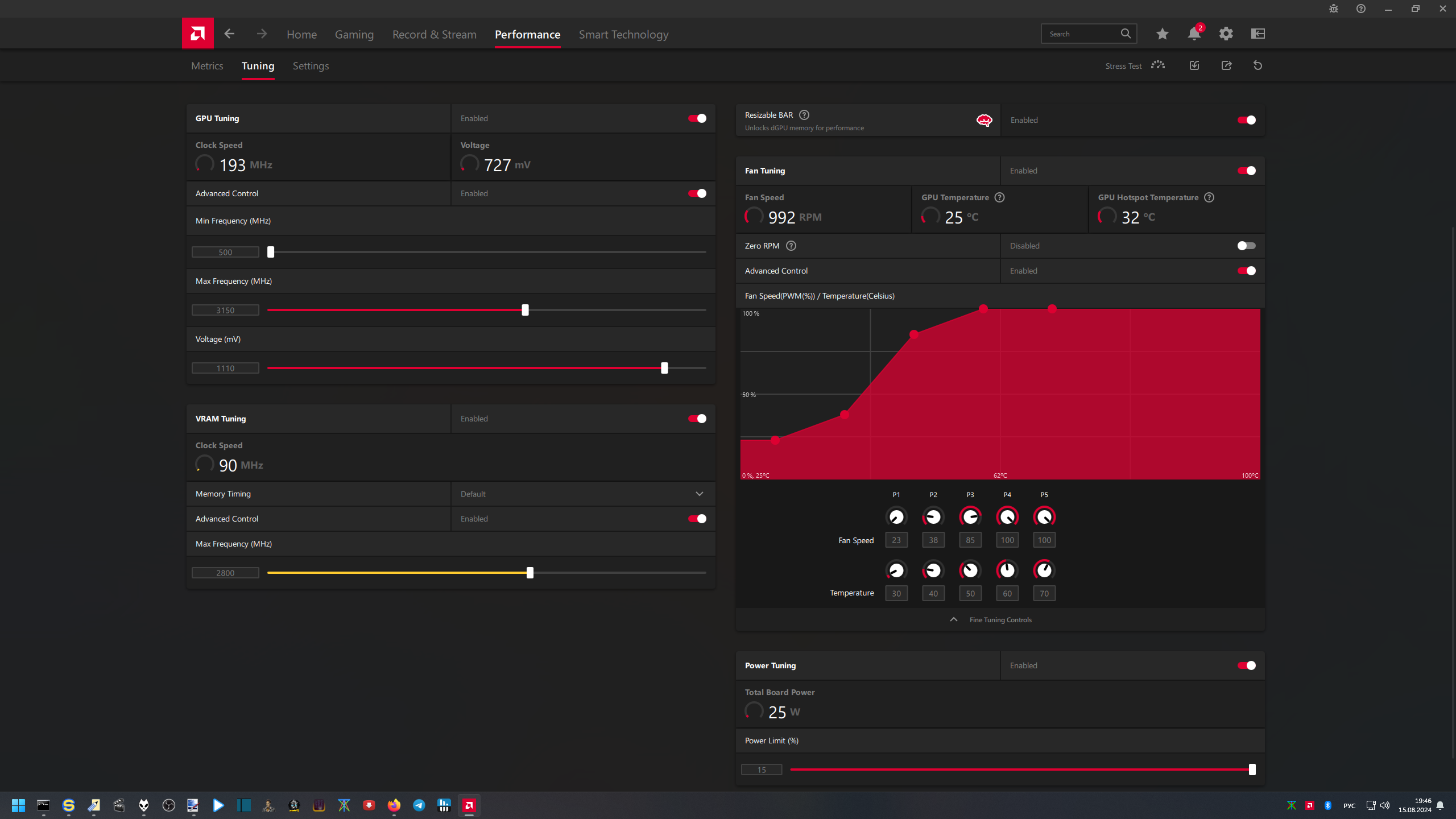Open settings via the gear icon
The height and width of the screenshot is (819, 1456).
(x=1226, y=34)
